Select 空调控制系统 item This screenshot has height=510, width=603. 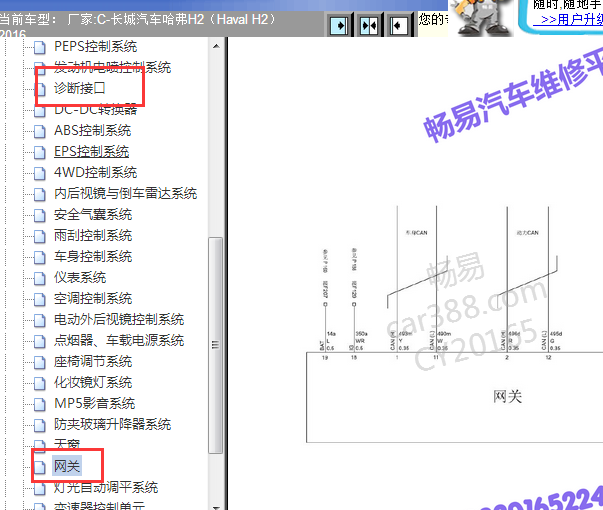click(x=93, y=298)
